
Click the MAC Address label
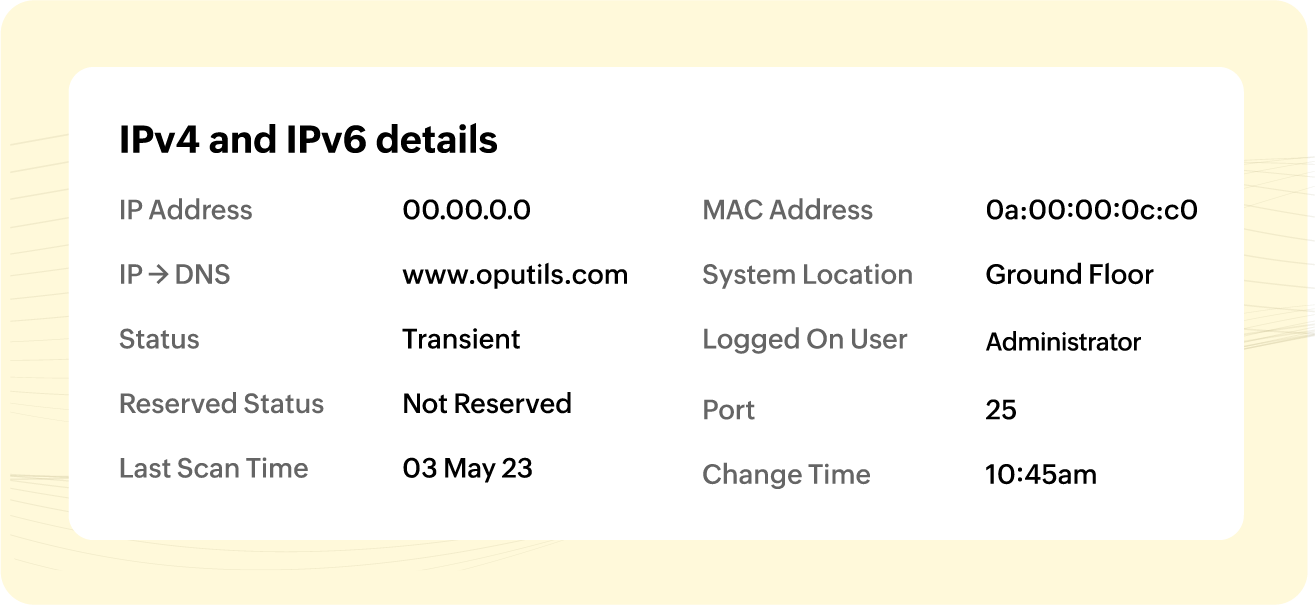coord(788,210)
